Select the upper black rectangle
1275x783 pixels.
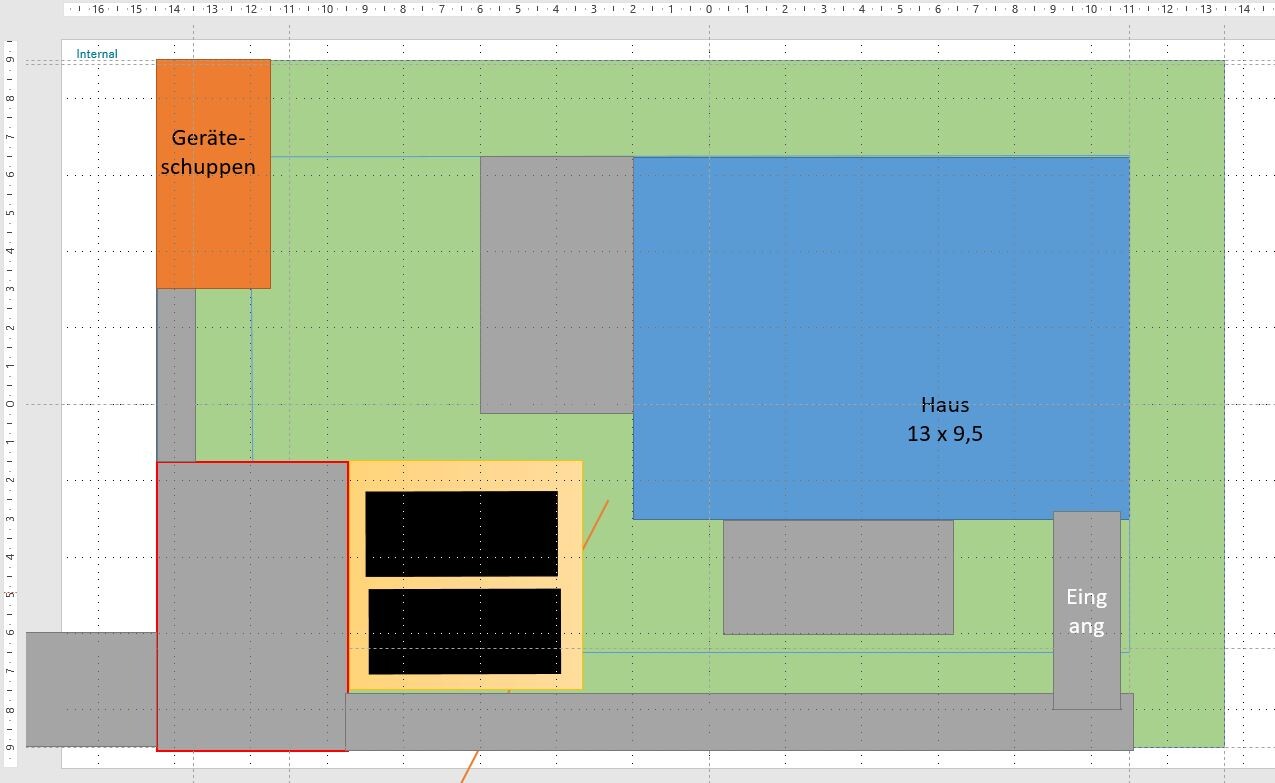tap(461, 534)
